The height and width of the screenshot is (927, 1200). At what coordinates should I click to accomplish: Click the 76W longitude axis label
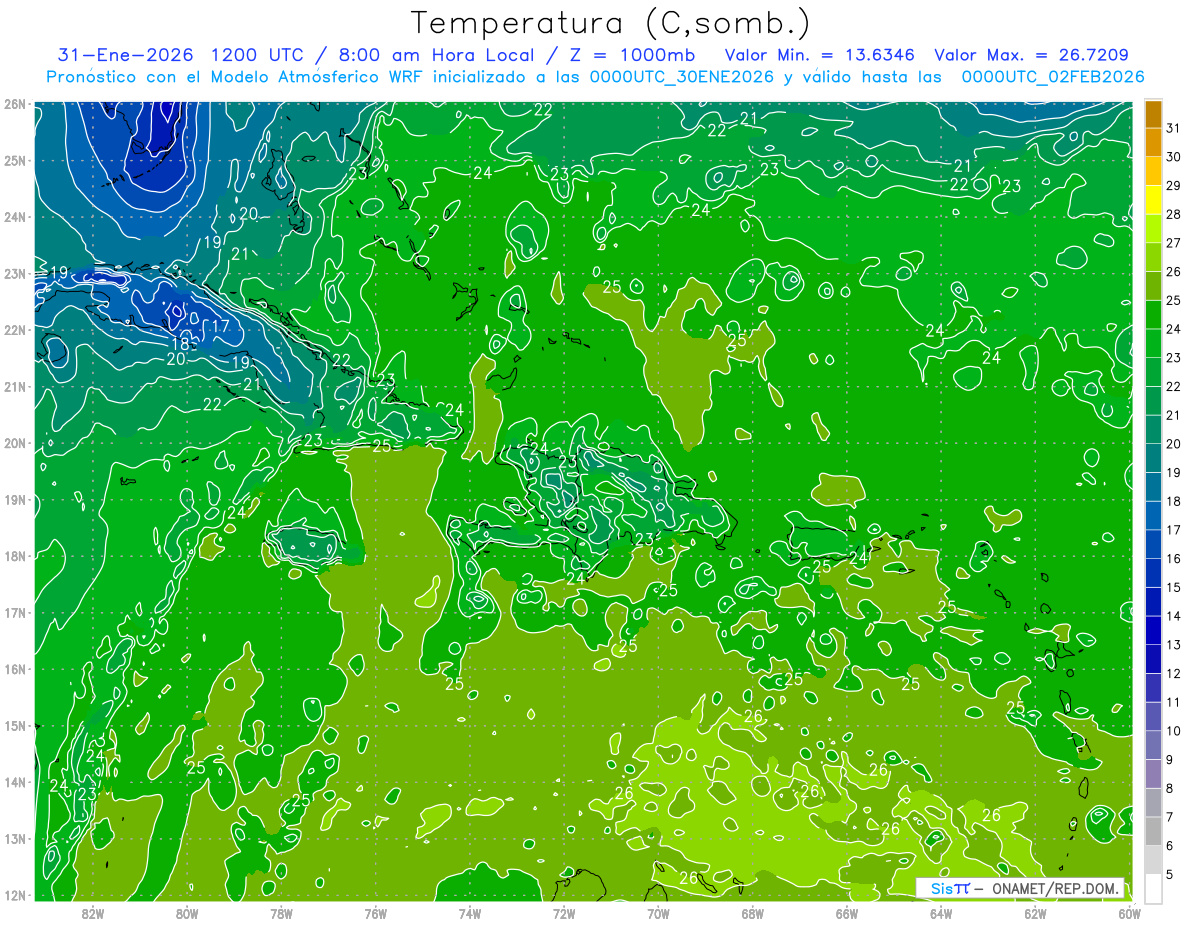click(376, 912)
